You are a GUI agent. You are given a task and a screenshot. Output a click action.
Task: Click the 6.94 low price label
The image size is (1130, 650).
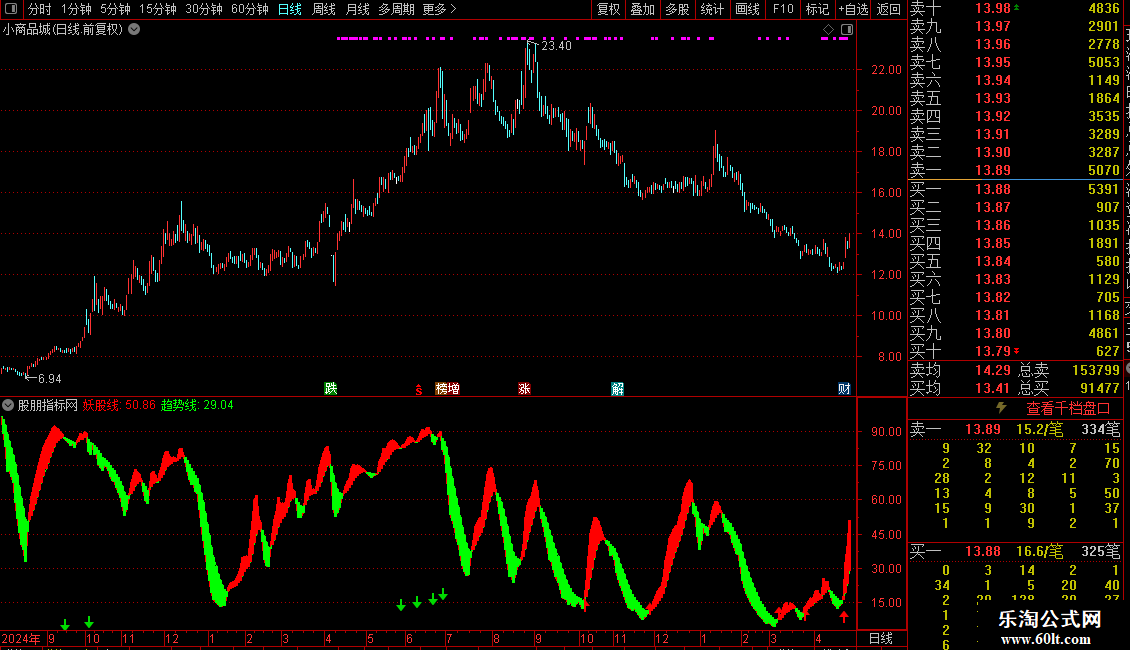[49, 378]
